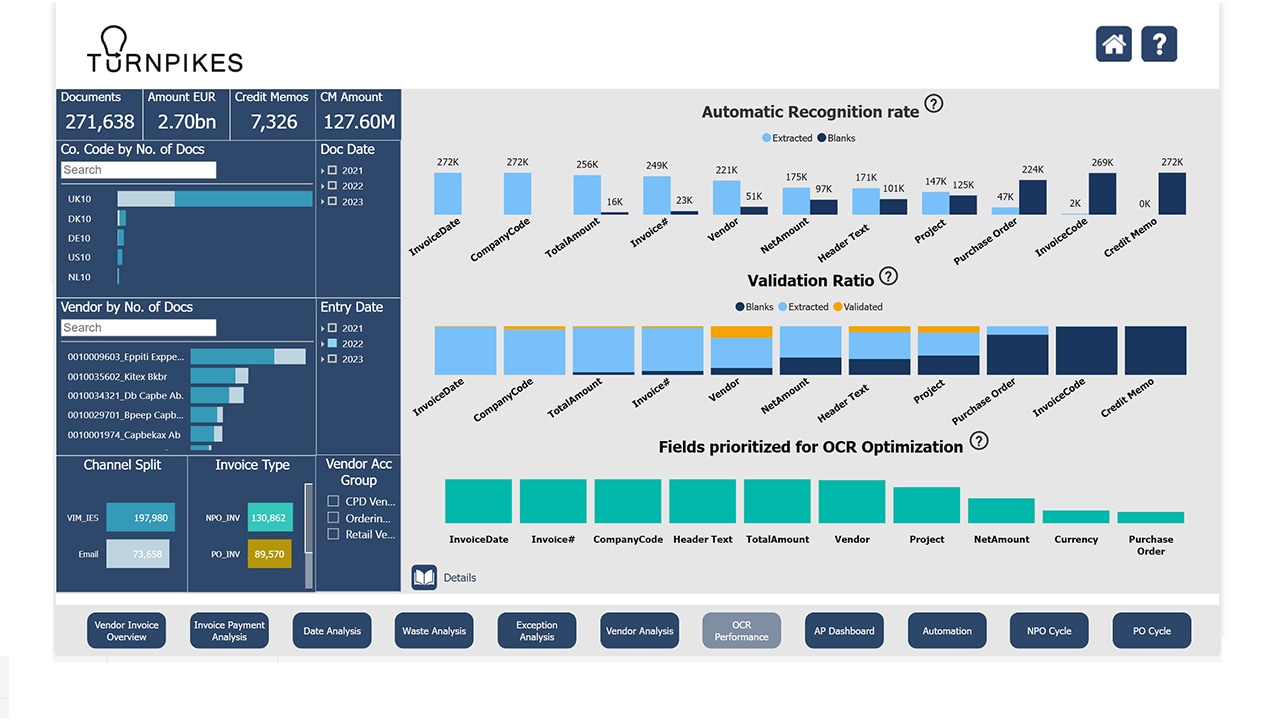
Task: Click the Blanks legend swatch in Recognition rate
Action: 822,138
